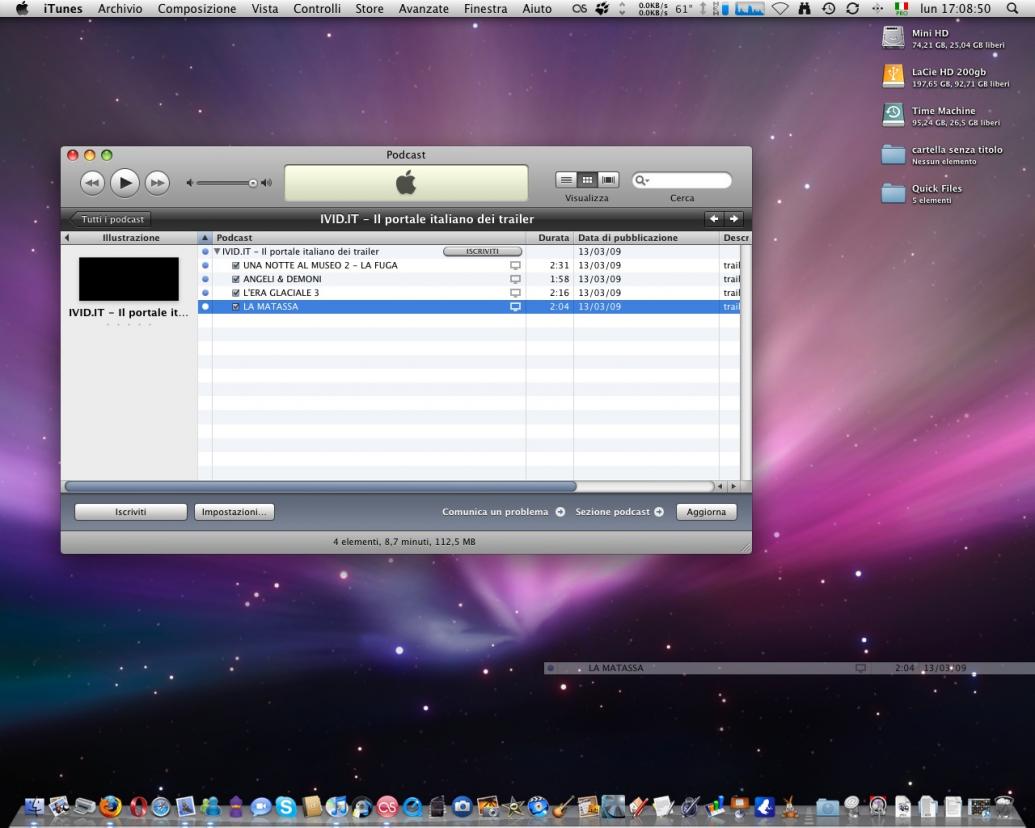1035x828 pixels.
Task: Uncheck the L'ERA GLACIALE 3 checkbox
Action: tap(236, 293)
